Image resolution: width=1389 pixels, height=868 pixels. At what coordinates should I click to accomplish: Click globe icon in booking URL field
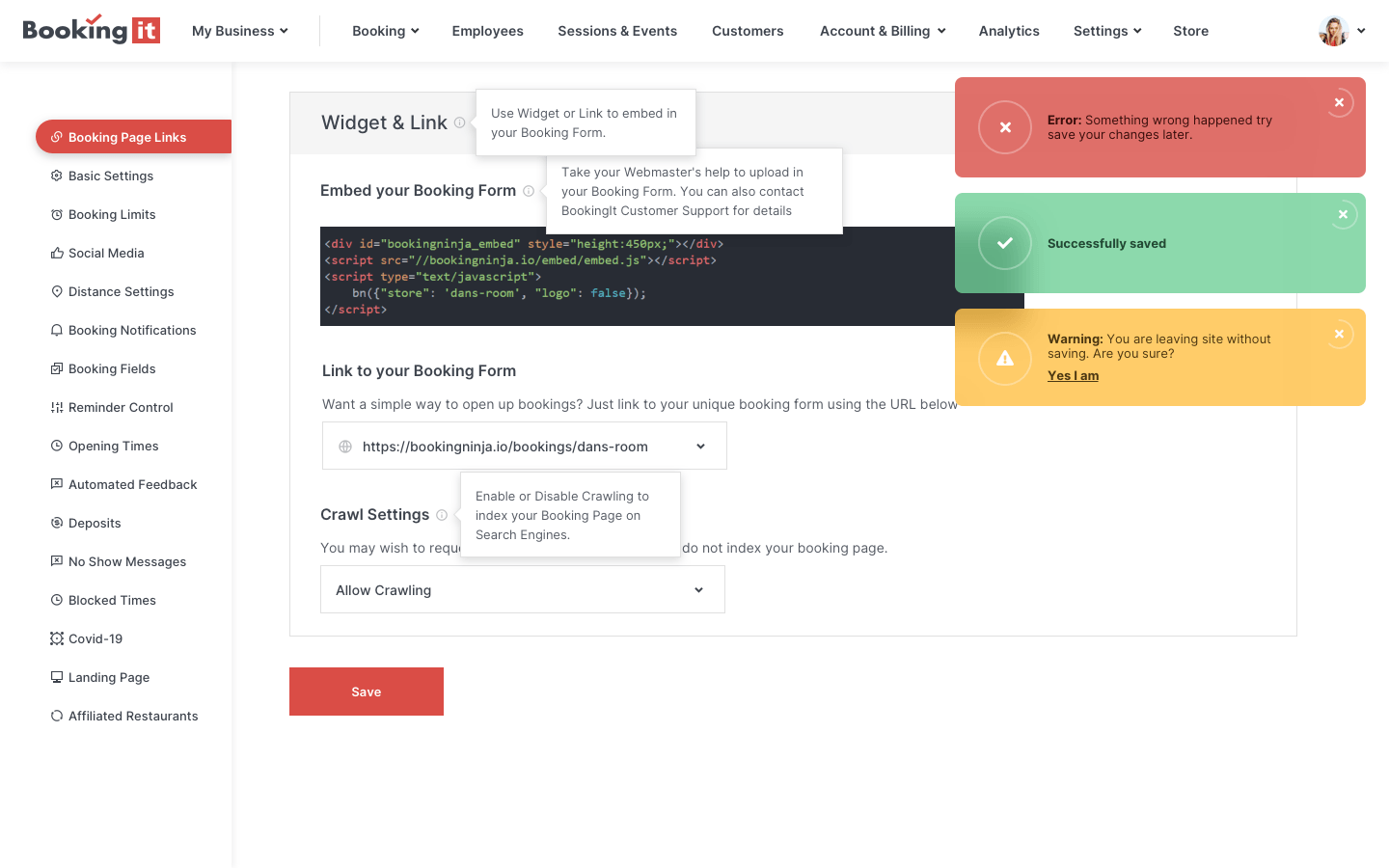point(345,447)
